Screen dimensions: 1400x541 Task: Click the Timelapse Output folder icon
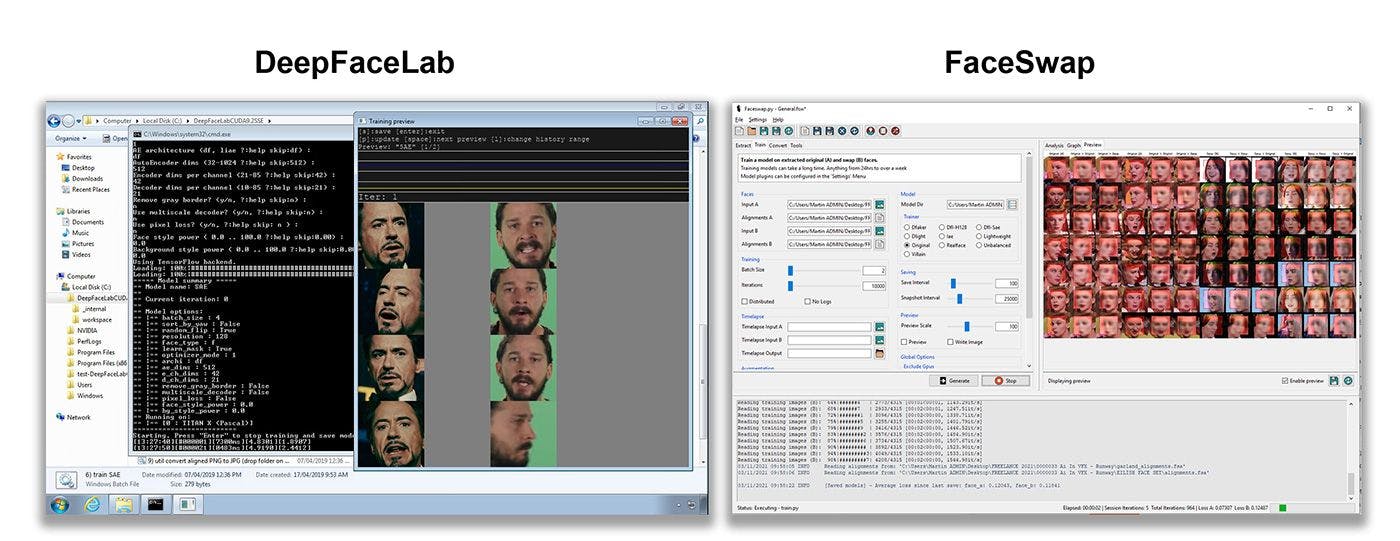click(880, 353)
